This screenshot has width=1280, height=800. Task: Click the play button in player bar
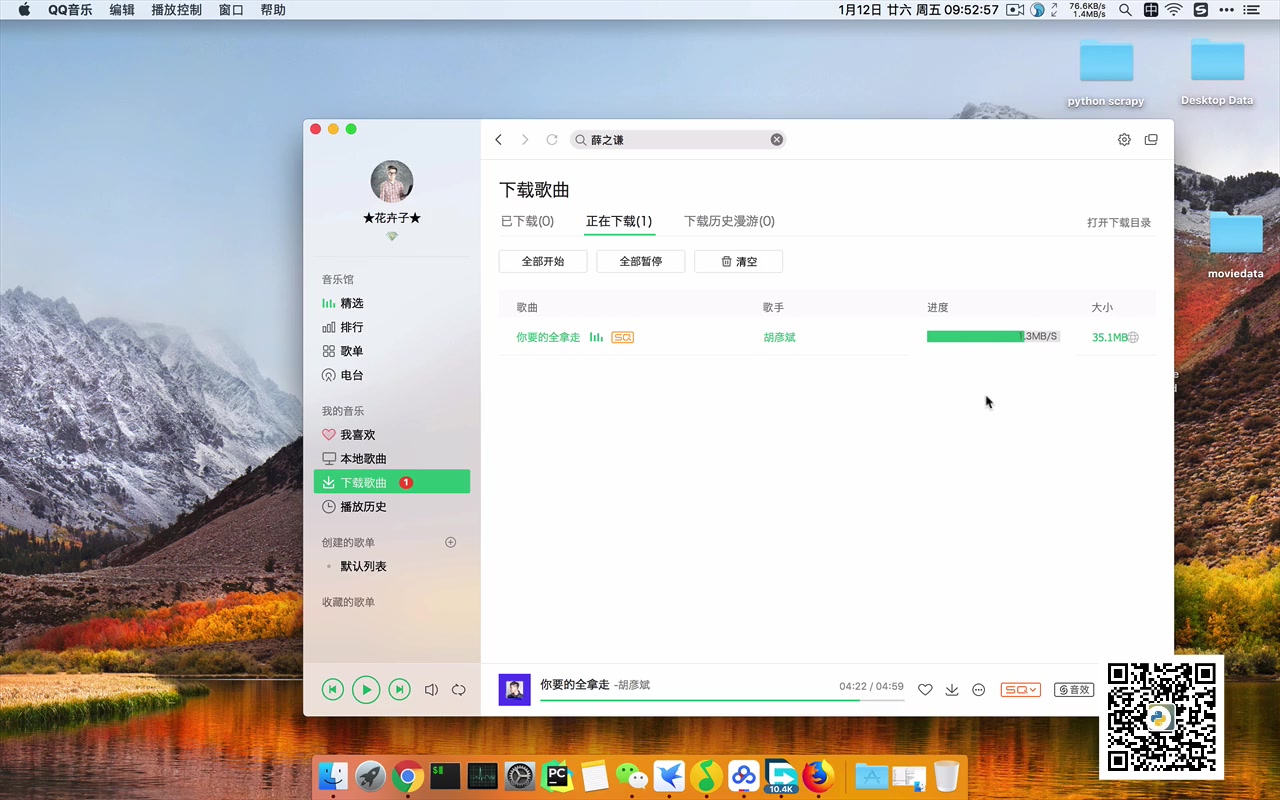tap(366, 689)
